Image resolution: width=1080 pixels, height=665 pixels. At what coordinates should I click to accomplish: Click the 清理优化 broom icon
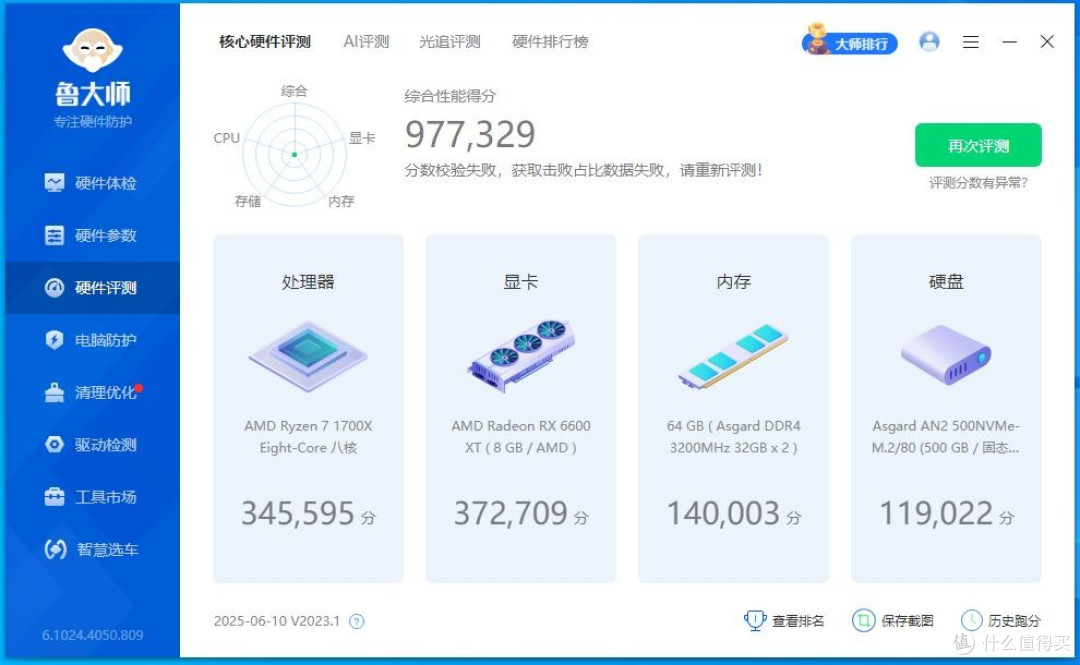(54, 392)
